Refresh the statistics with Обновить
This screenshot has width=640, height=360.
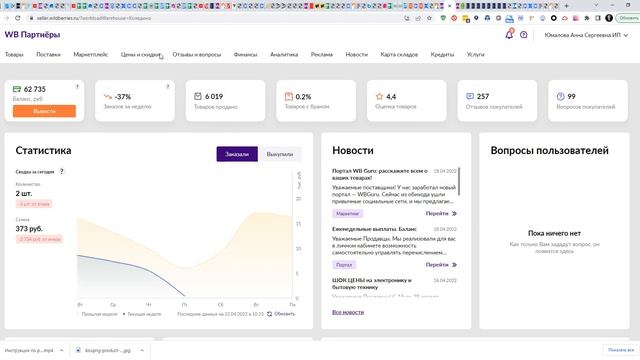coord(281,314)
